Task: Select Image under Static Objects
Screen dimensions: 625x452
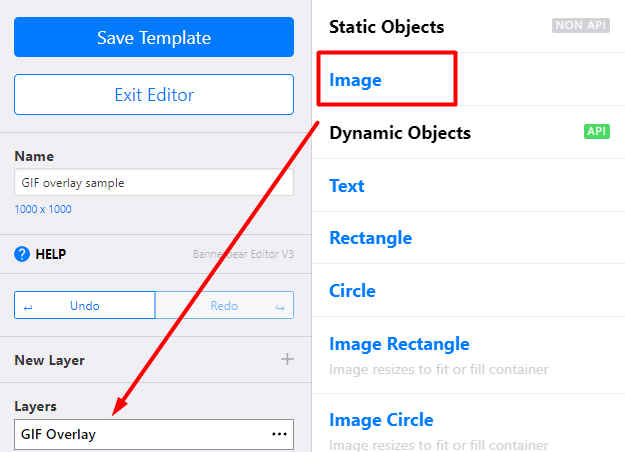Action: (356, 78)
